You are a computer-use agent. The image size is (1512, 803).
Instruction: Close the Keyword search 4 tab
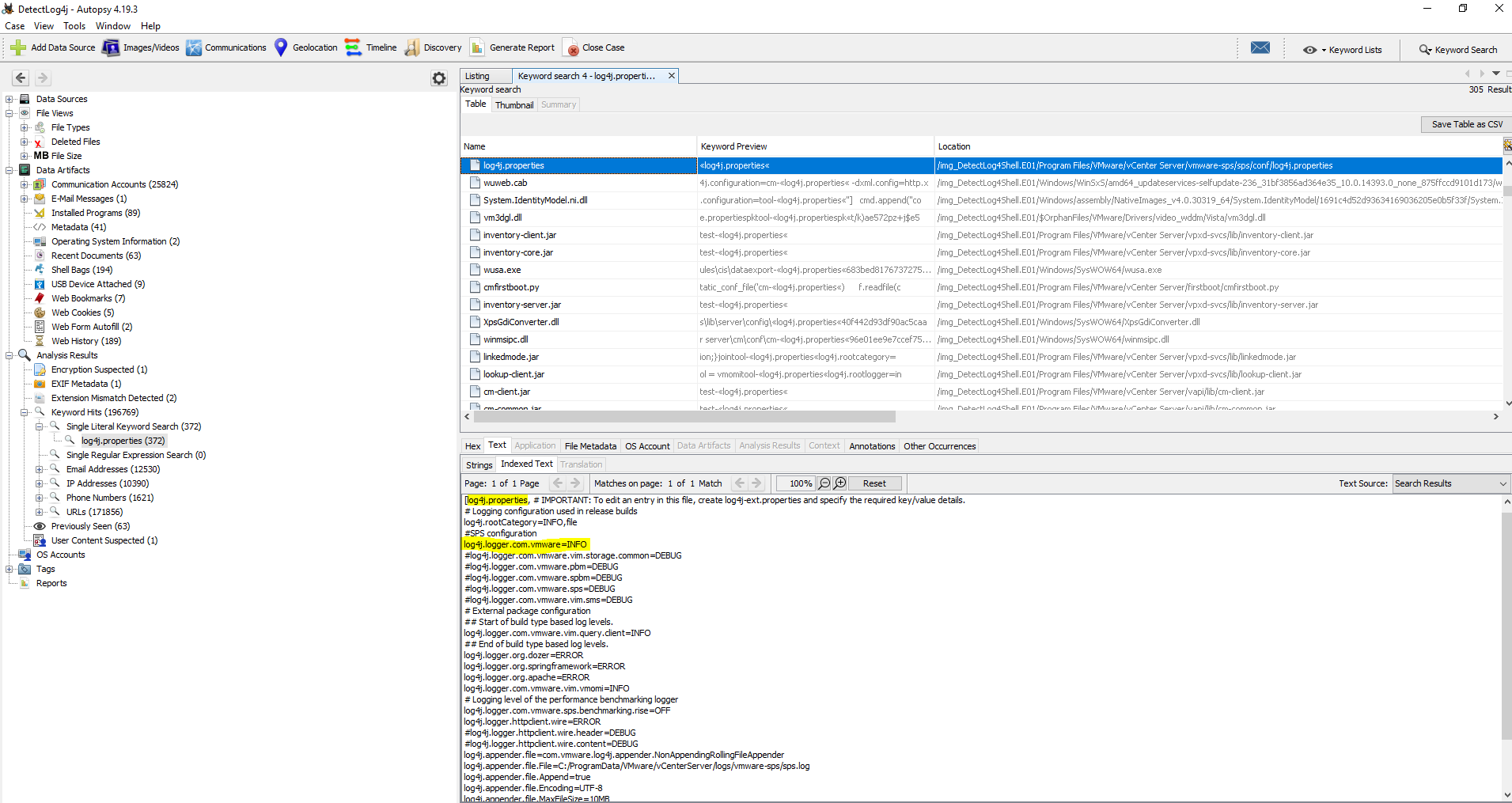point(672,76)
